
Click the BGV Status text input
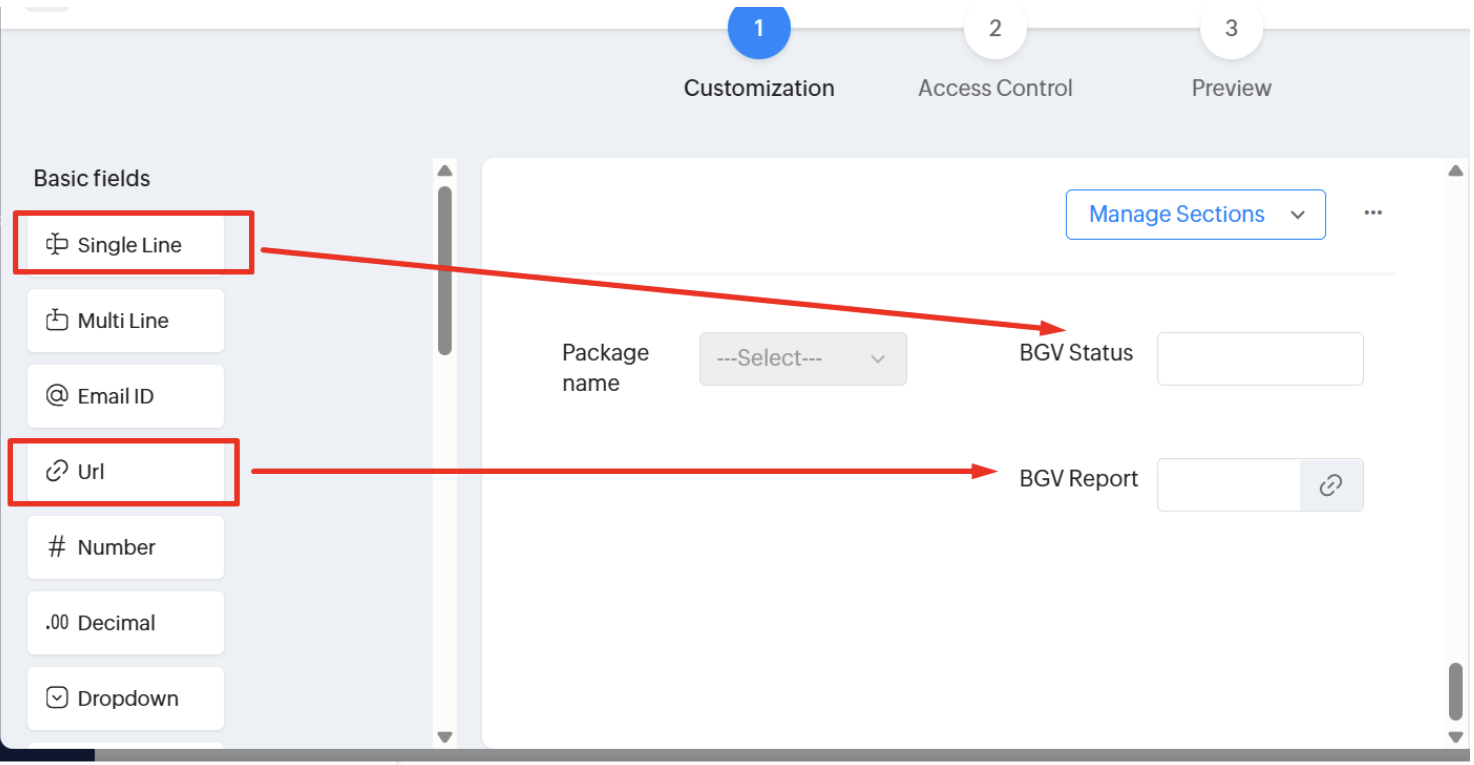tap(1260, 359)
